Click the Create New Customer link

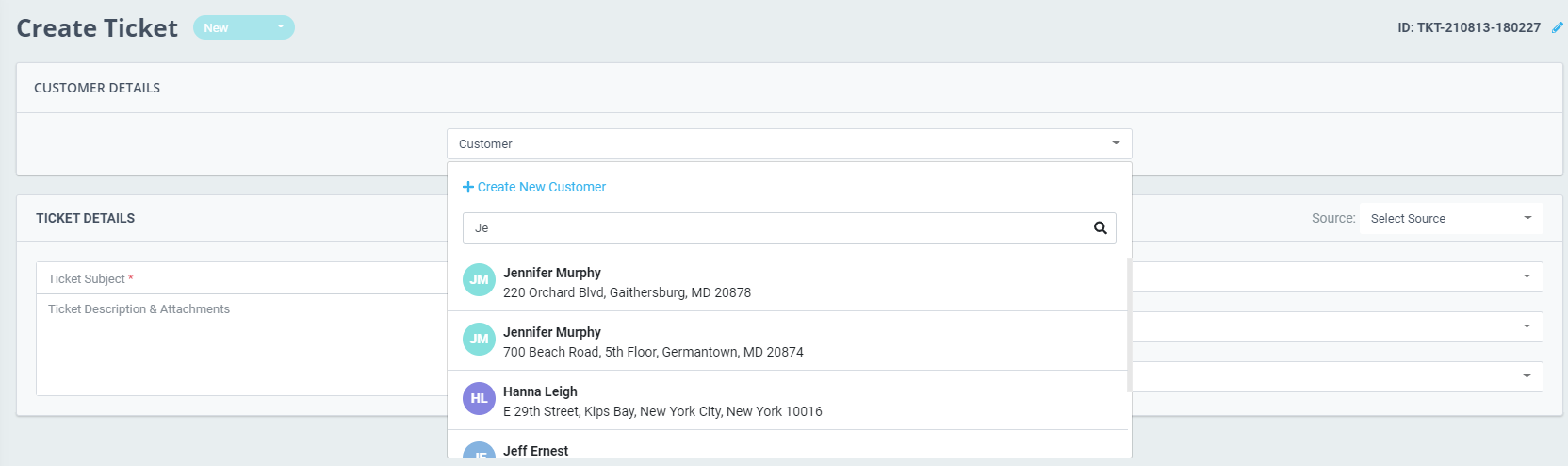(x=541, y=187)
